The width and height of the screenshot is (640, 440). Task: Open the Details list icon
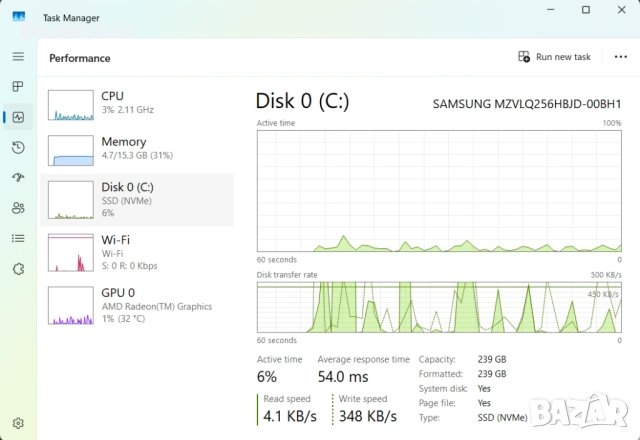18,238
